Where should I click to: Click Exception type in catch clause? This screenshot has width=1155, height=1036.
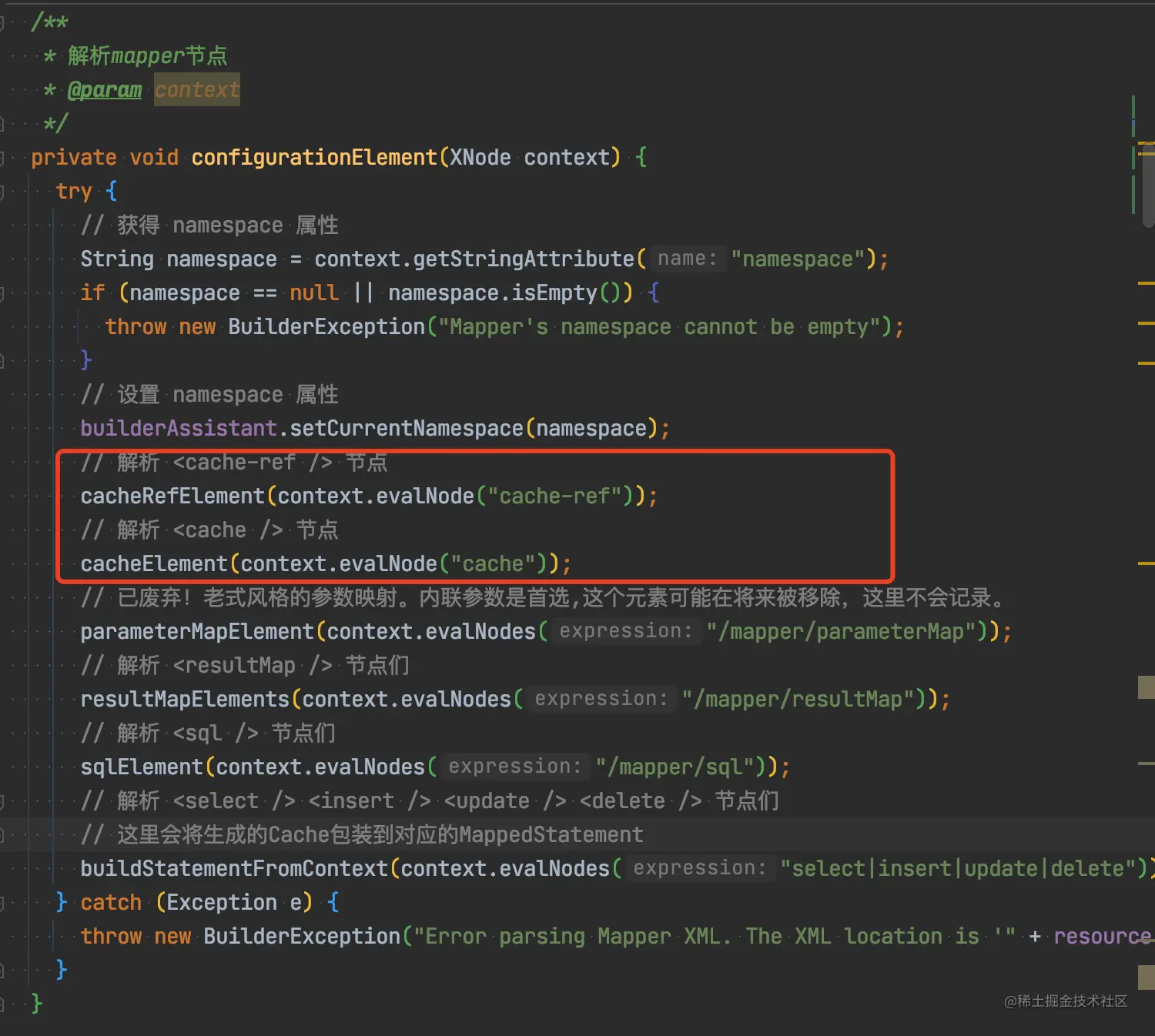(222, 903)
